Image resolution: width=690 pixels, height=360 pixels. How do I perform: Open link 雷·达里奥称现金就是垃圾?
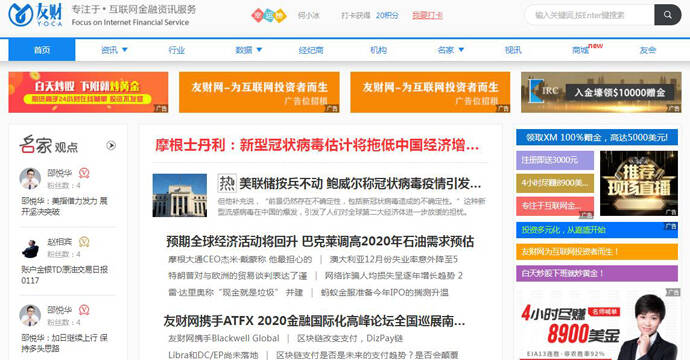(235, 293)
